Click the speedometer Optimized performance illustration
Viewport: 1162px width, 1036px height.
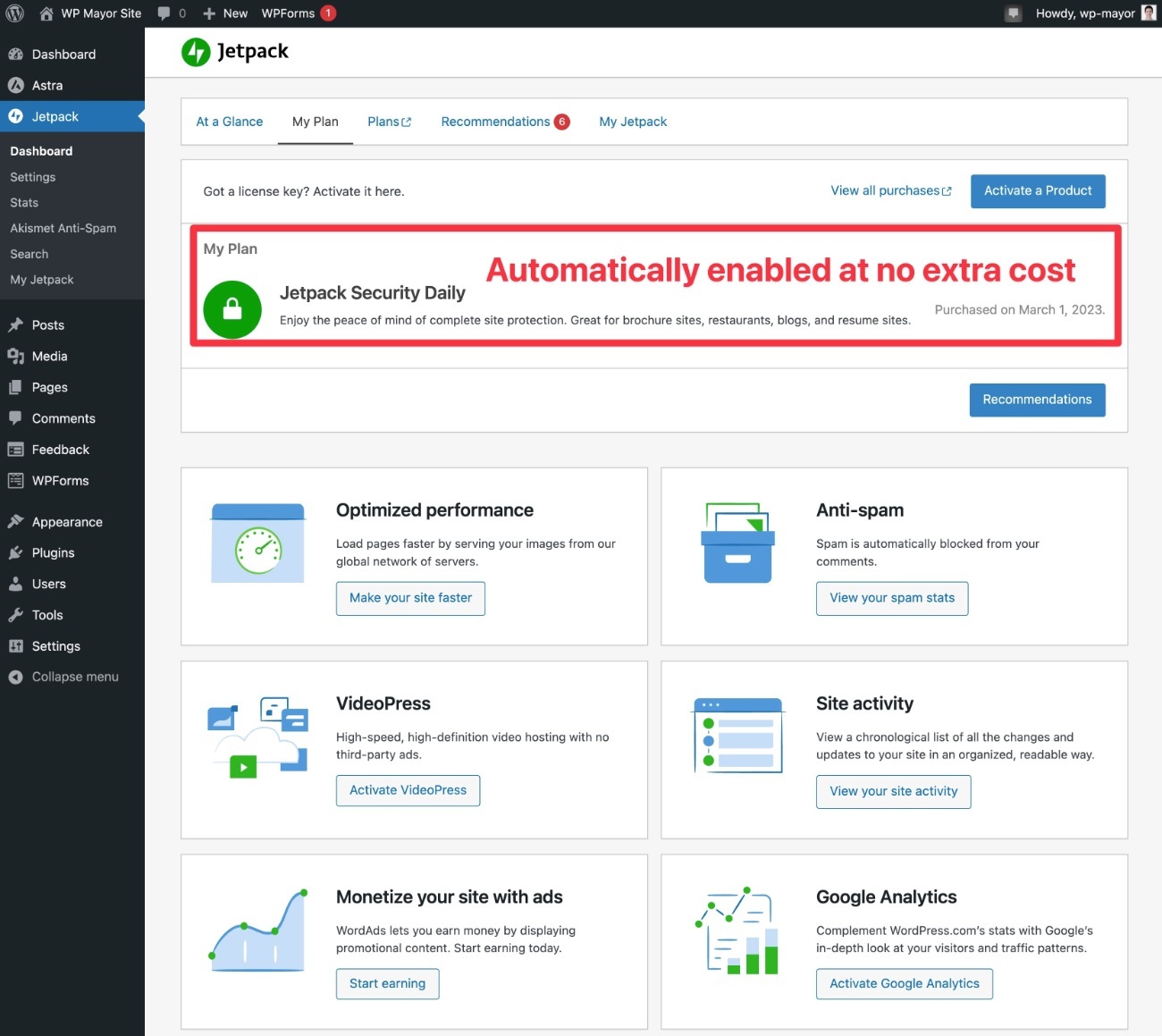coord(258,543)
